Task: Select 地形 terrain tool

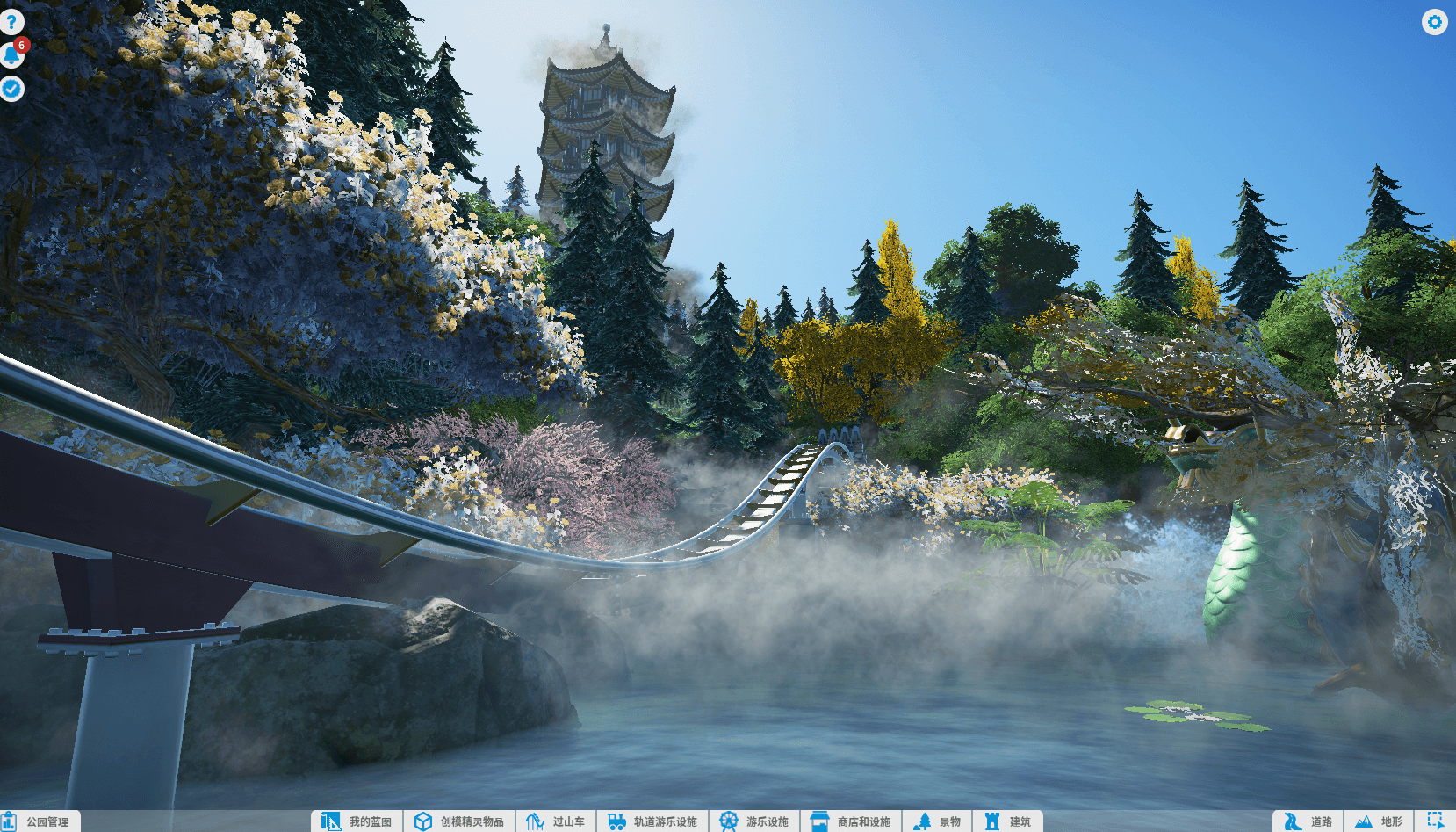Action: pos(1379,821)
